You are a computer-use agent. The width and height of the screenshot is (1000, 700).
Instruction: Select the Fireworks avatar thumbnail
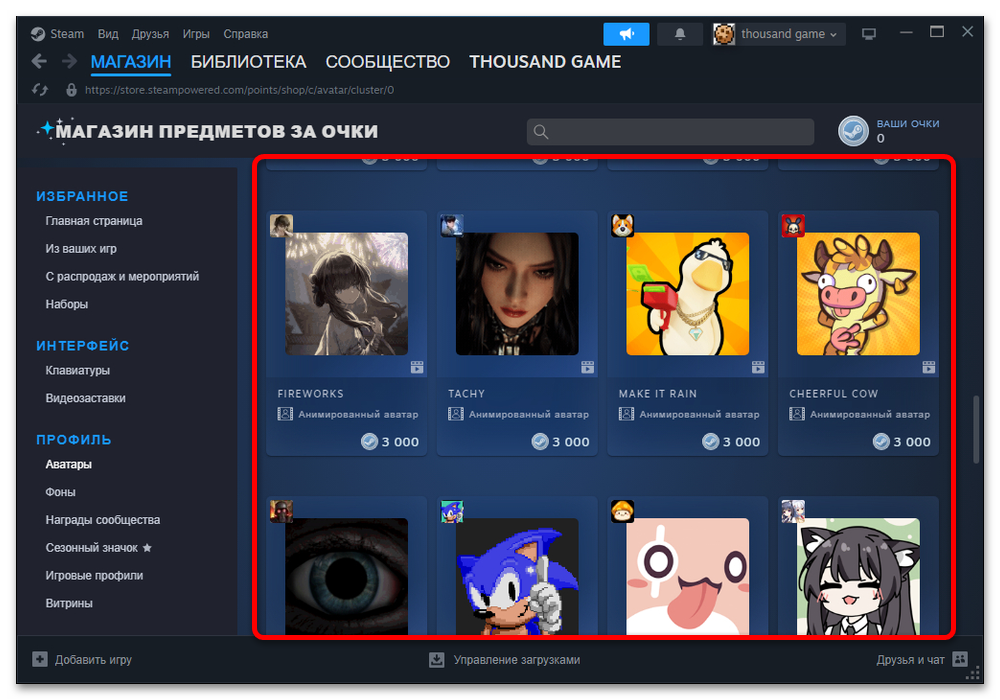(x=346, y=294)
